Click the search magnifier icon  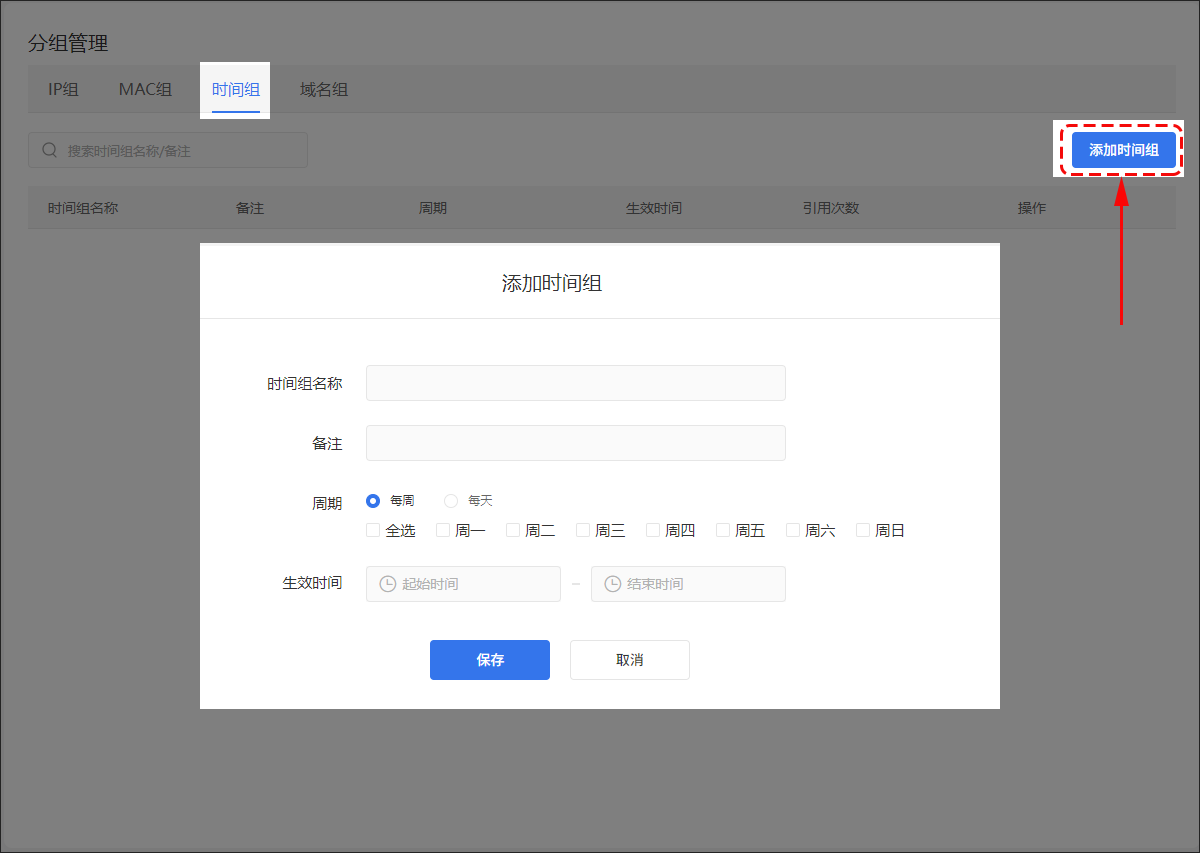pos(49,150)
